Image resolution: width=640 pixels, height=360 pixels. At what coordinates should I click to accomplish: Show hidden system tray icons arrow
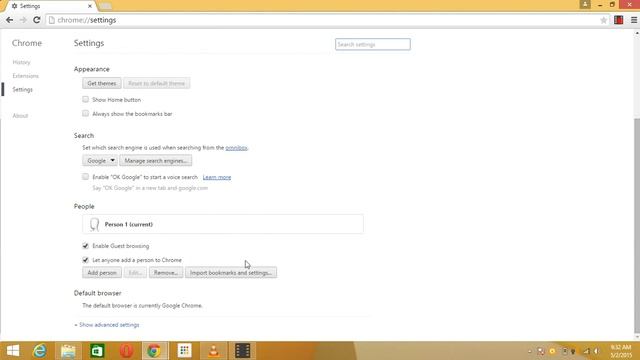[x=530, y=351]
